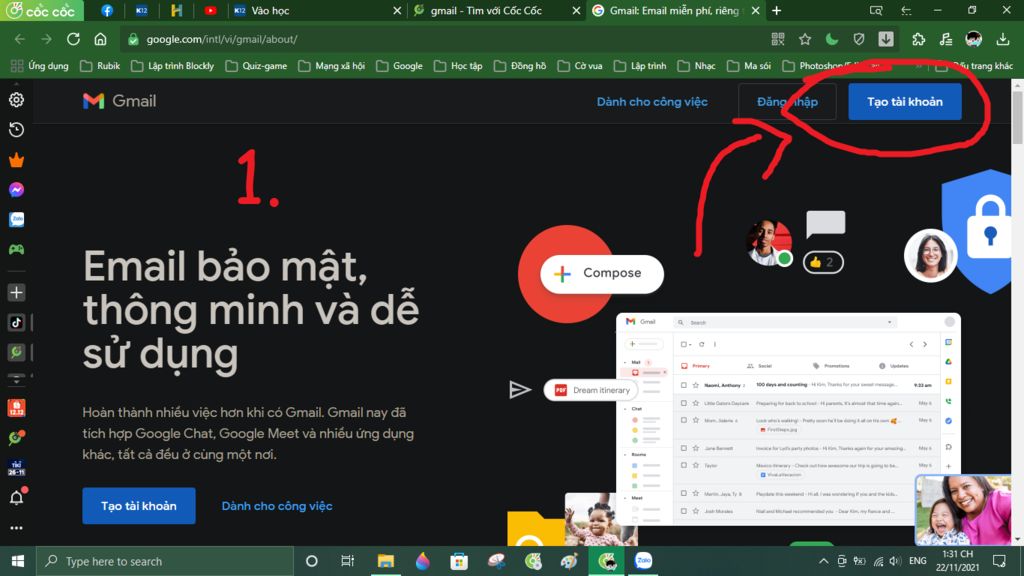Open a new tab with plus

pos(776,10)
